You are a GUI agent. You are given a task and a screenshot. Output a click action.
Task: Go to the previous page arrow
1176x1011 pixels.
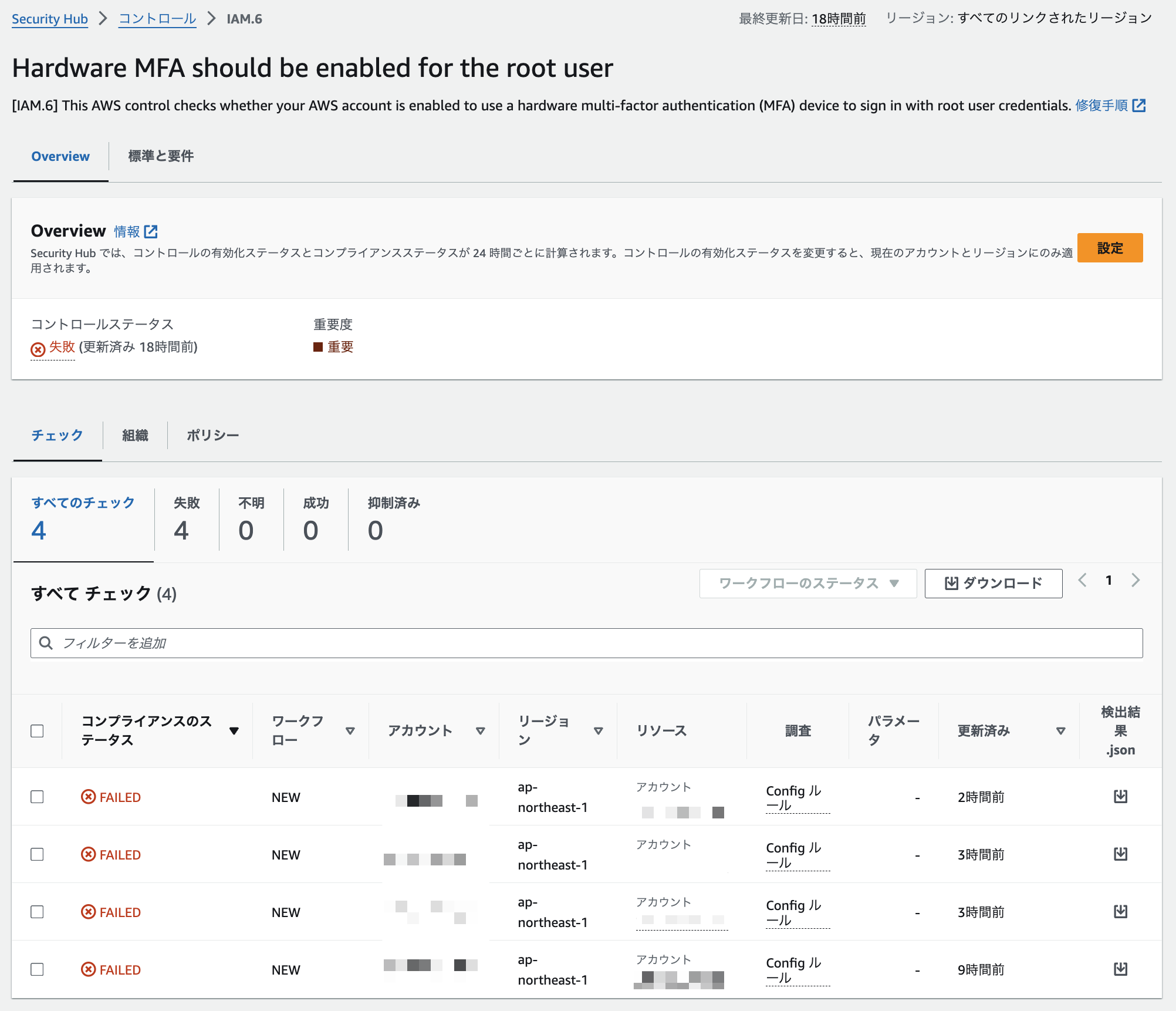[x=1083, y=580]
